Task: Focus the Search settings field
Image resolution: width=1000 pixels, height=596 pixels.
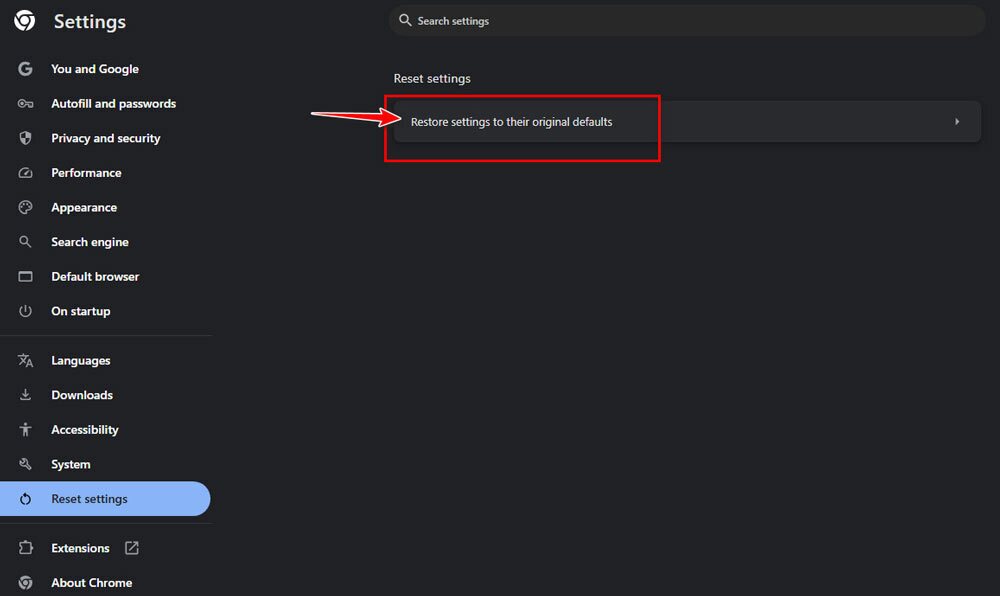Action: 687,21
